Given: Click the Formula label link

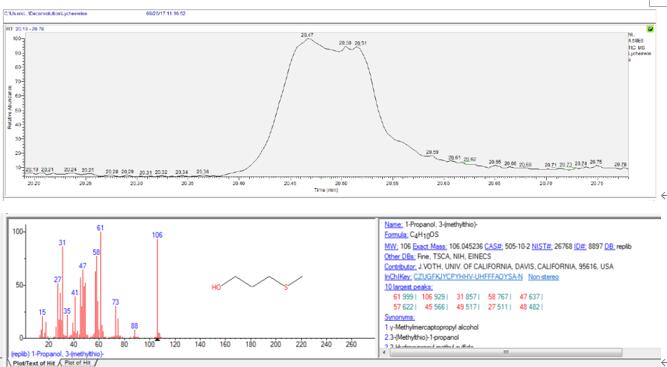Looking at the screenshot, I should tap(396, 235).
